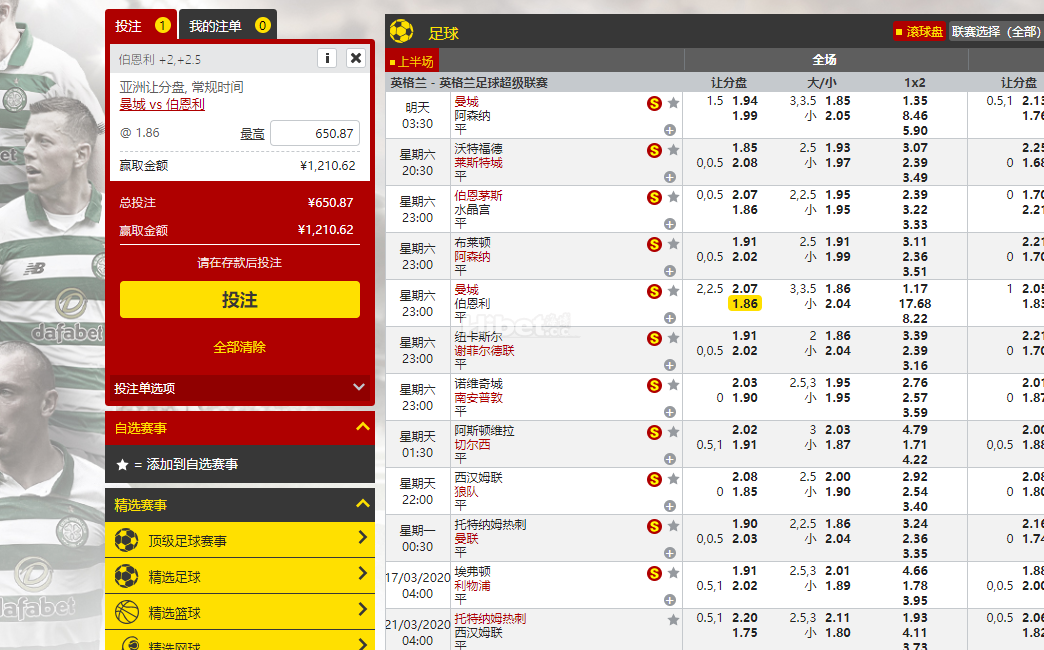This screenshot has width=1044, height=650.
Task: Favorite the 伯恩茅斯 match with the star
Action: coord(674,197)
